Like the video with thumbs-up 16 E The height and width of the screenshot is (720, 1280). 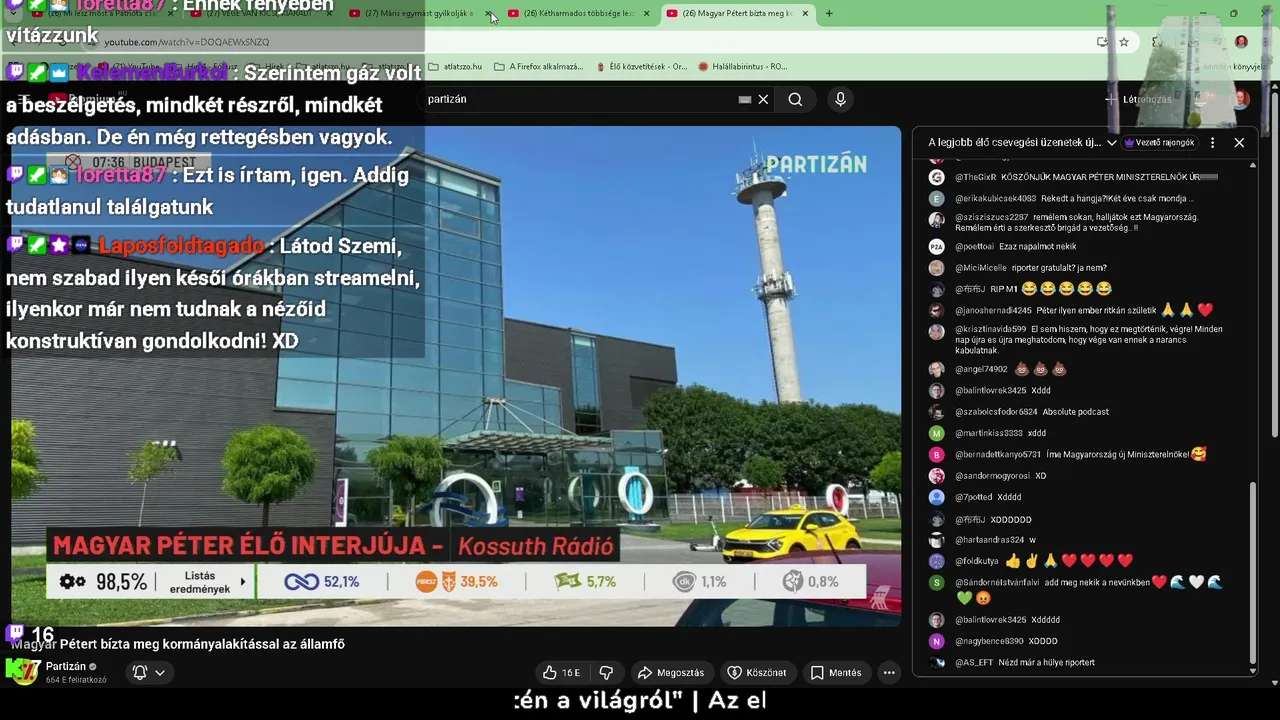point(561,673)
